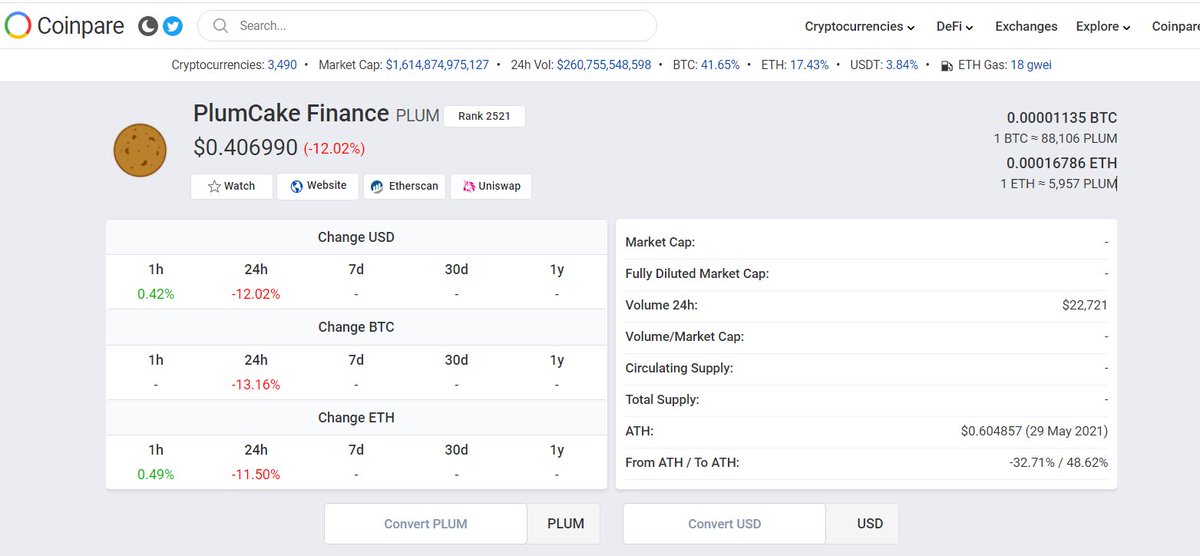Click the Volume/Market Cap label
The image size is (1200, 556).
click(x=685, y=337)
